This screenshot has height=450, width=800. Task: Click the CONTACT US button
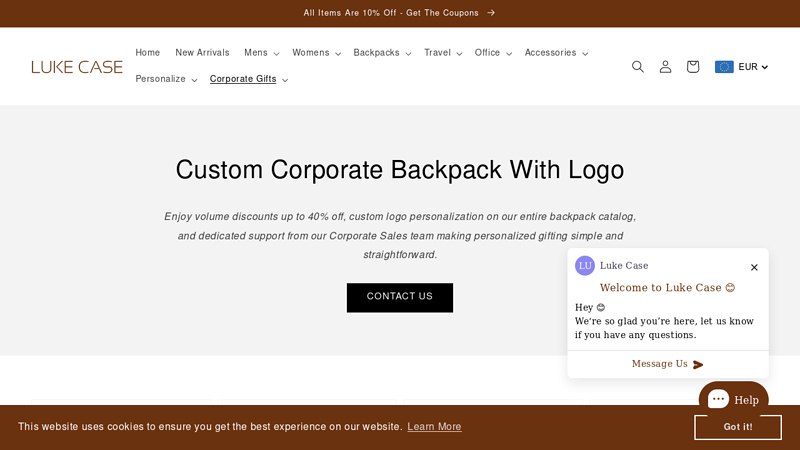click(x=400, y=298)
